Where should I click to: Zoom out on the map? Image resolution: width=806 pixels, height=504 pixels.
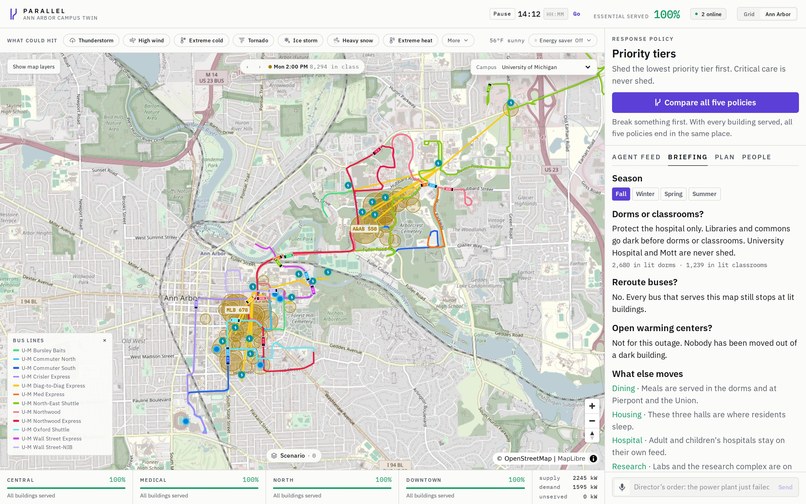coord(592,421)
